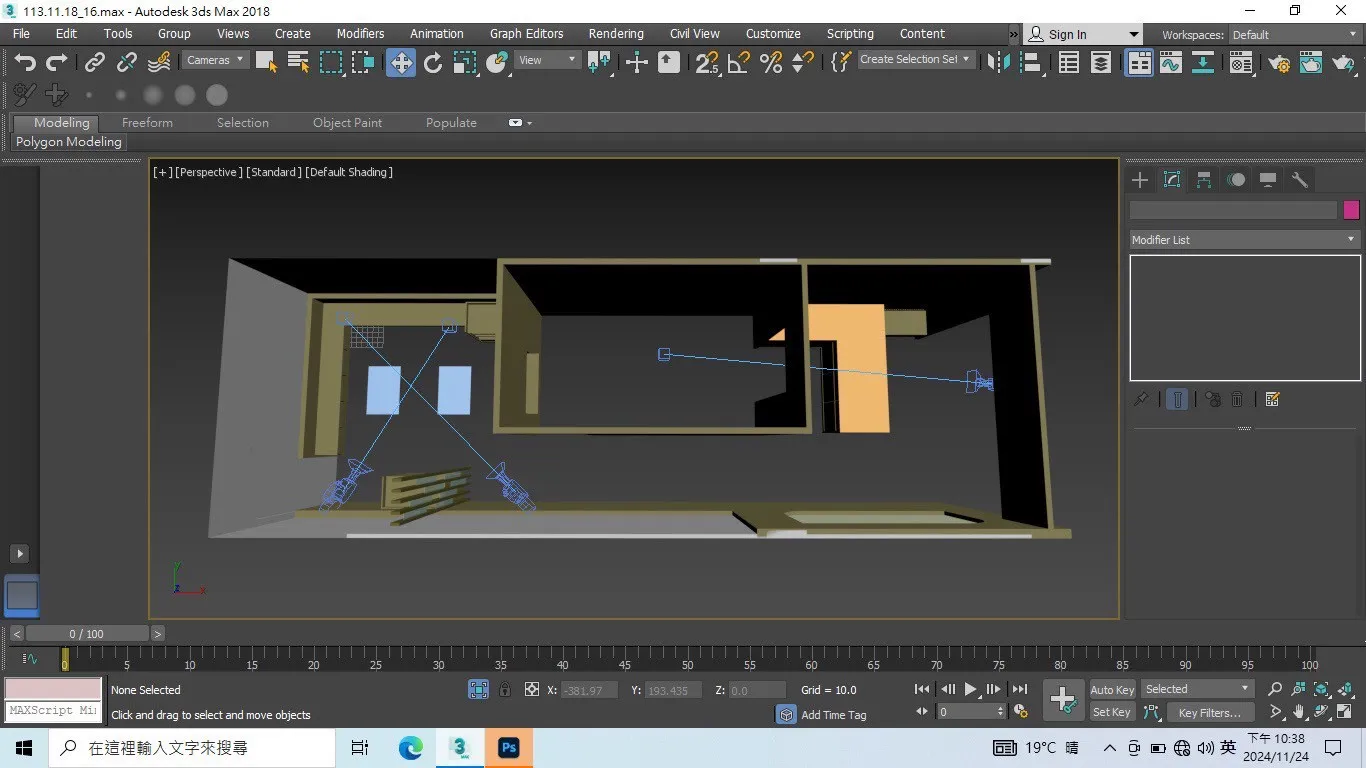This screenshot has width=1366, height=768.
Task: Toggle Percent Snap
Action: pos(771,62)
